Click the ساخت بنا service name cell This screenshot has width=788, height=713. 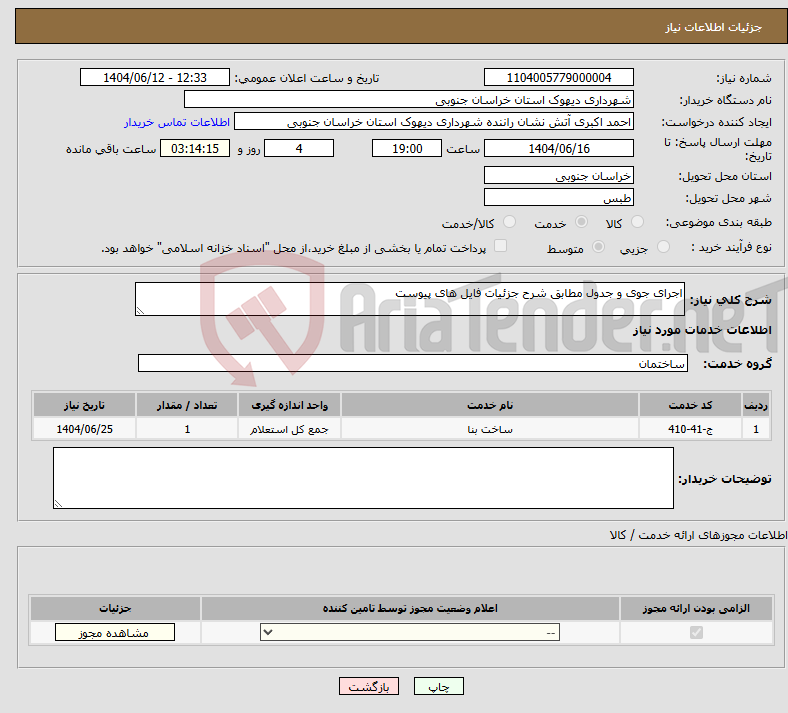click(x=490, y=429)
